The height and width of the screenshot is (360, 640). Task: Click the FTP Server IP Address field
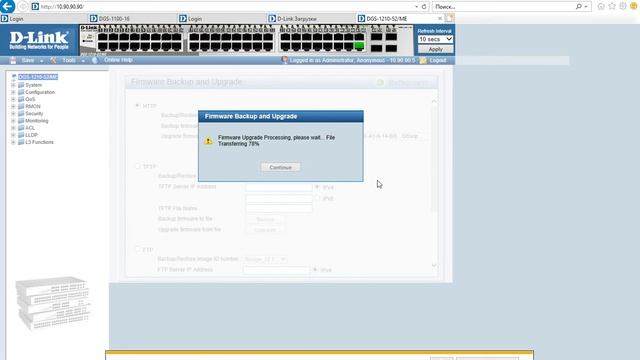pos(277,270)
